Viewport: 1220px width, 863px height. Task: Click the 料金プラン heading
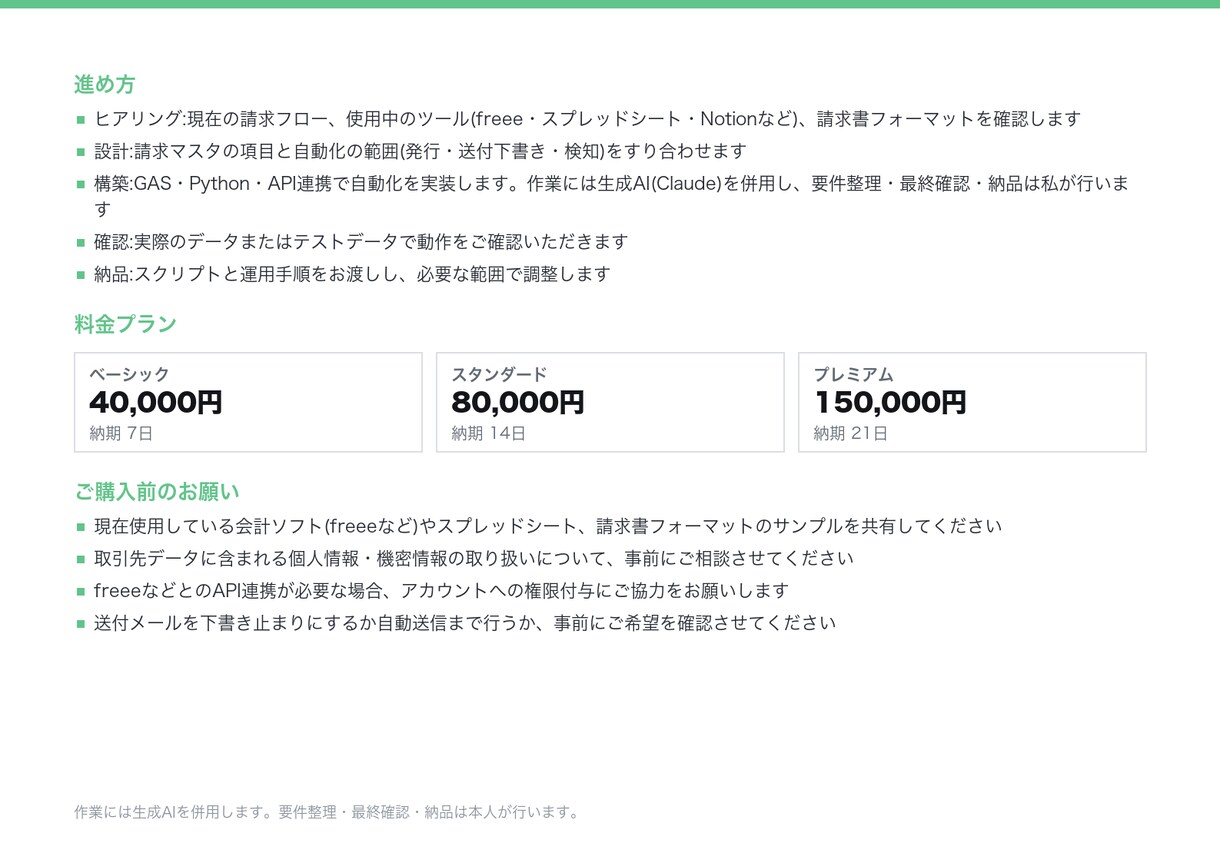click(x=125, y=324)
